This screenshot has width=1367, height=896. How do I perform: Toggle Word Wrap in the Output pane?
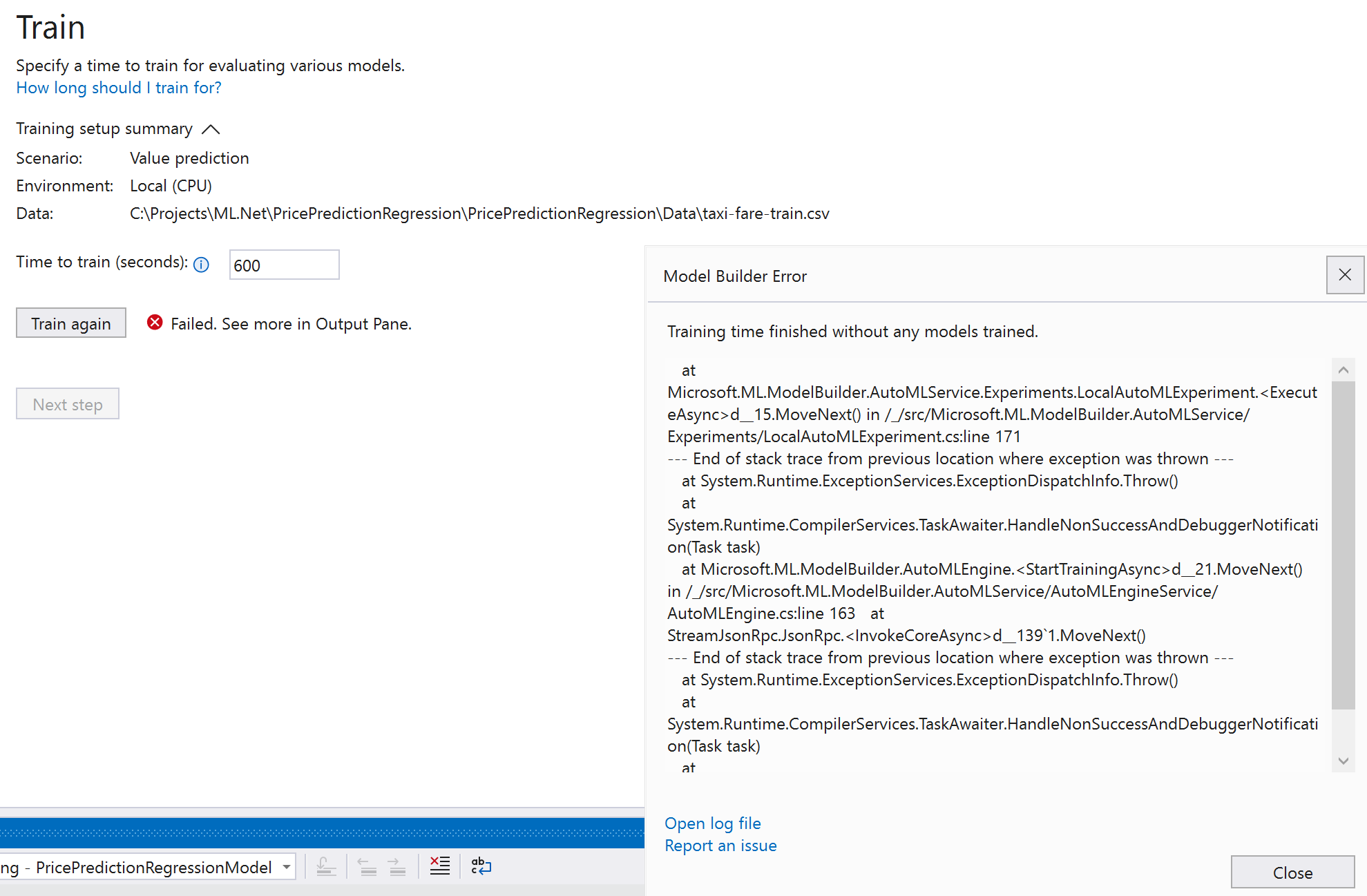(x=479, y=866)
